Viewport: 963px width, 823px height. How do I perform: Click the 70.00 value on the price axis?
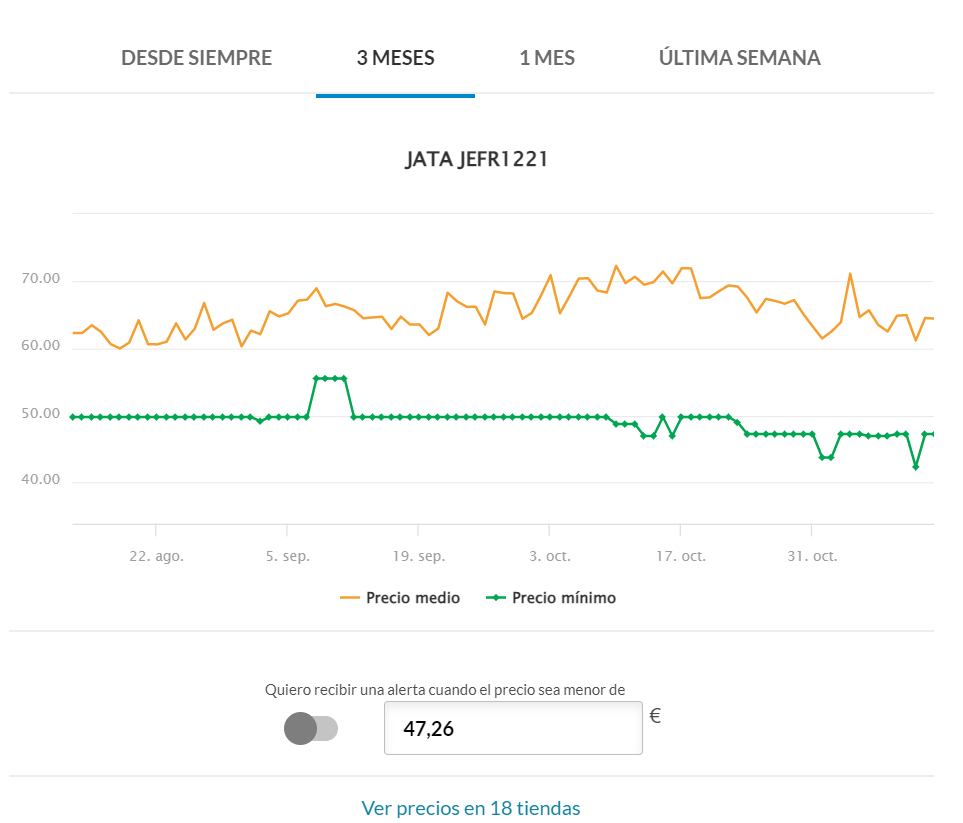pos(40,280)
